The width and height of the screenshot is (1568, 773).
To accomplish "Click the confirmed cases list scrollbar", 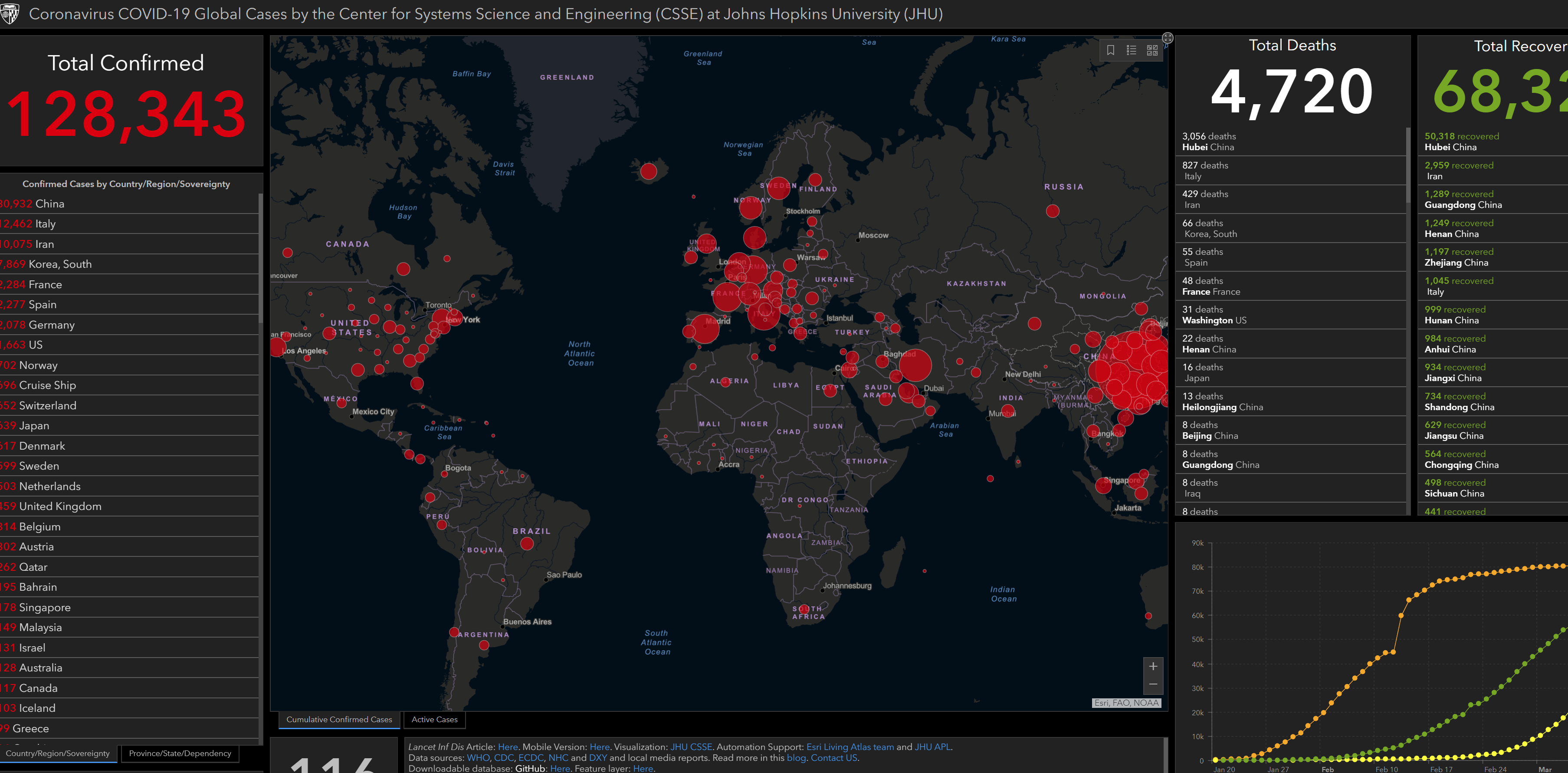I will [x=260, y=258].
